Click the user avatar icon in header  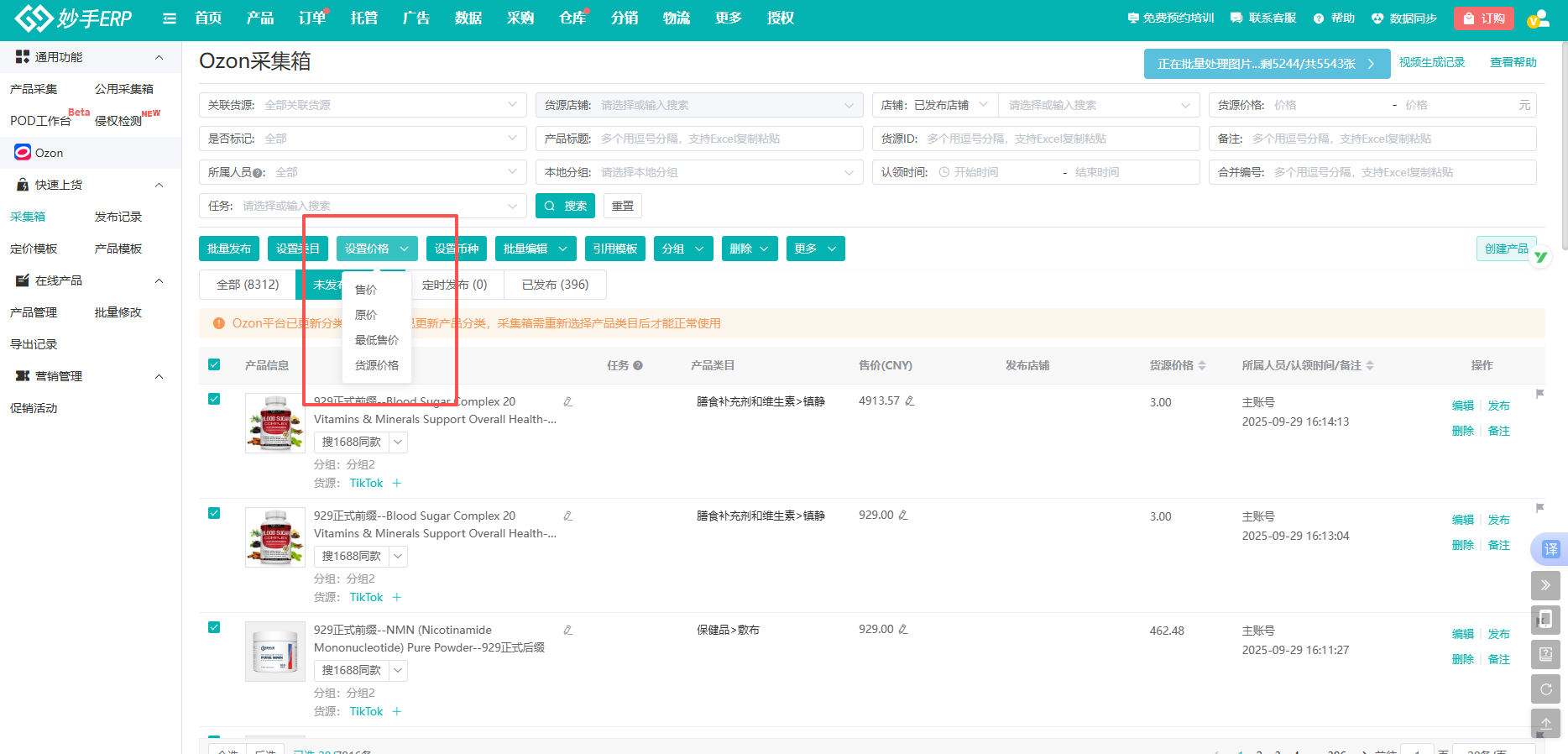pos(1538,18)
